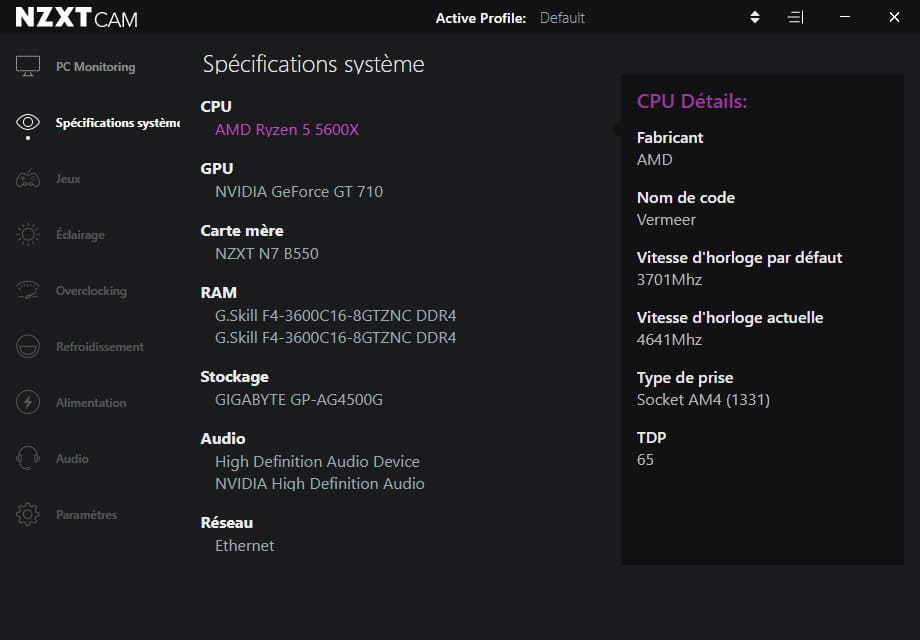Select High Definition Audio Device entry
The height and width of the screenshot is (640, 920).
point(317,462)
